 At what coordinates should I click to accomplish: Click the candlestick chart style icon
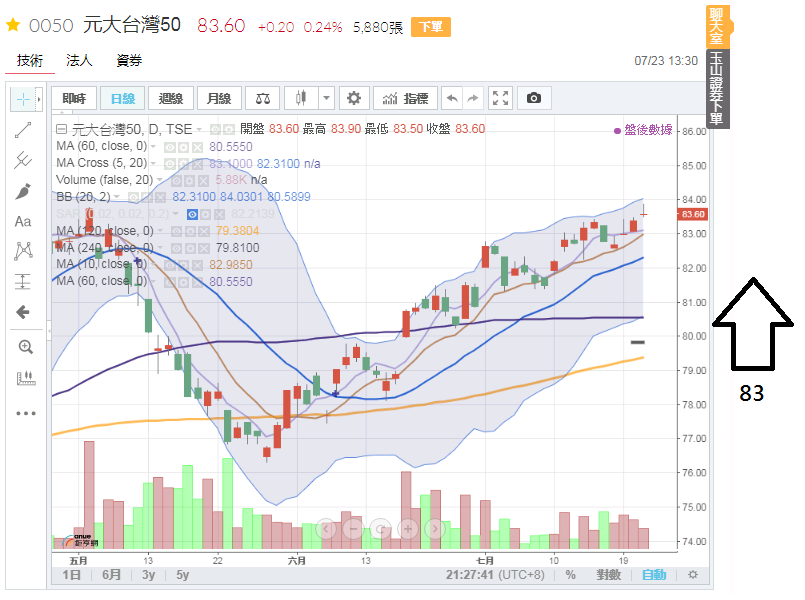click(x=301, y=98)
